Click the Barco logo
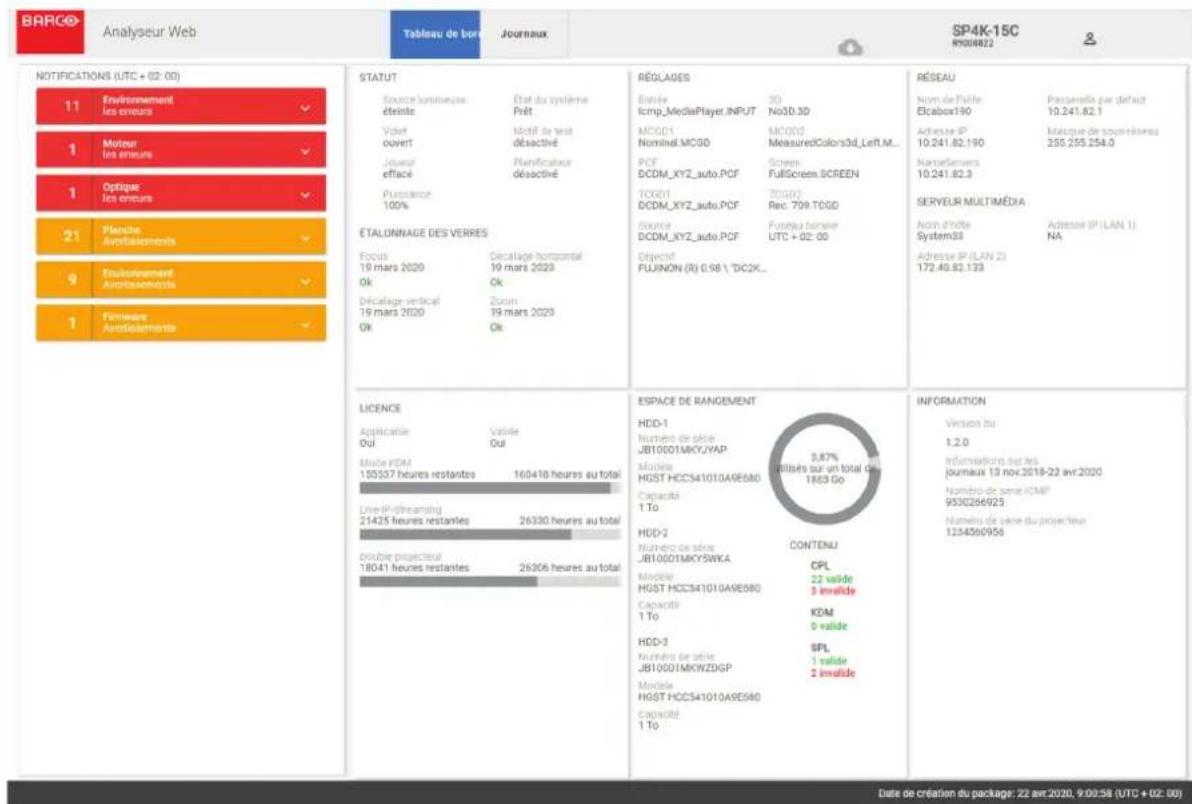The width and height of the screenshot is (1192, 804). [x=50, y=31]
